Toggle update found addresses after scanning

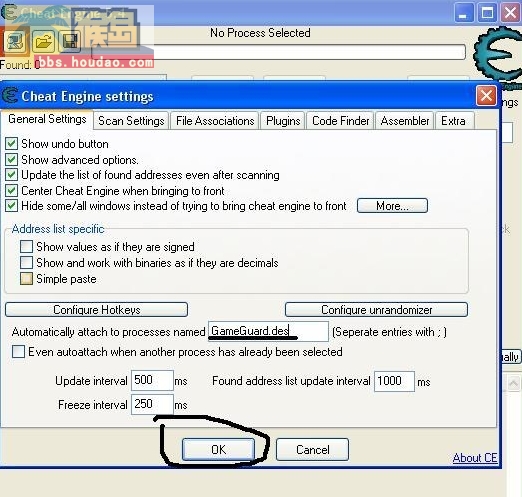(x=11, y=175)
